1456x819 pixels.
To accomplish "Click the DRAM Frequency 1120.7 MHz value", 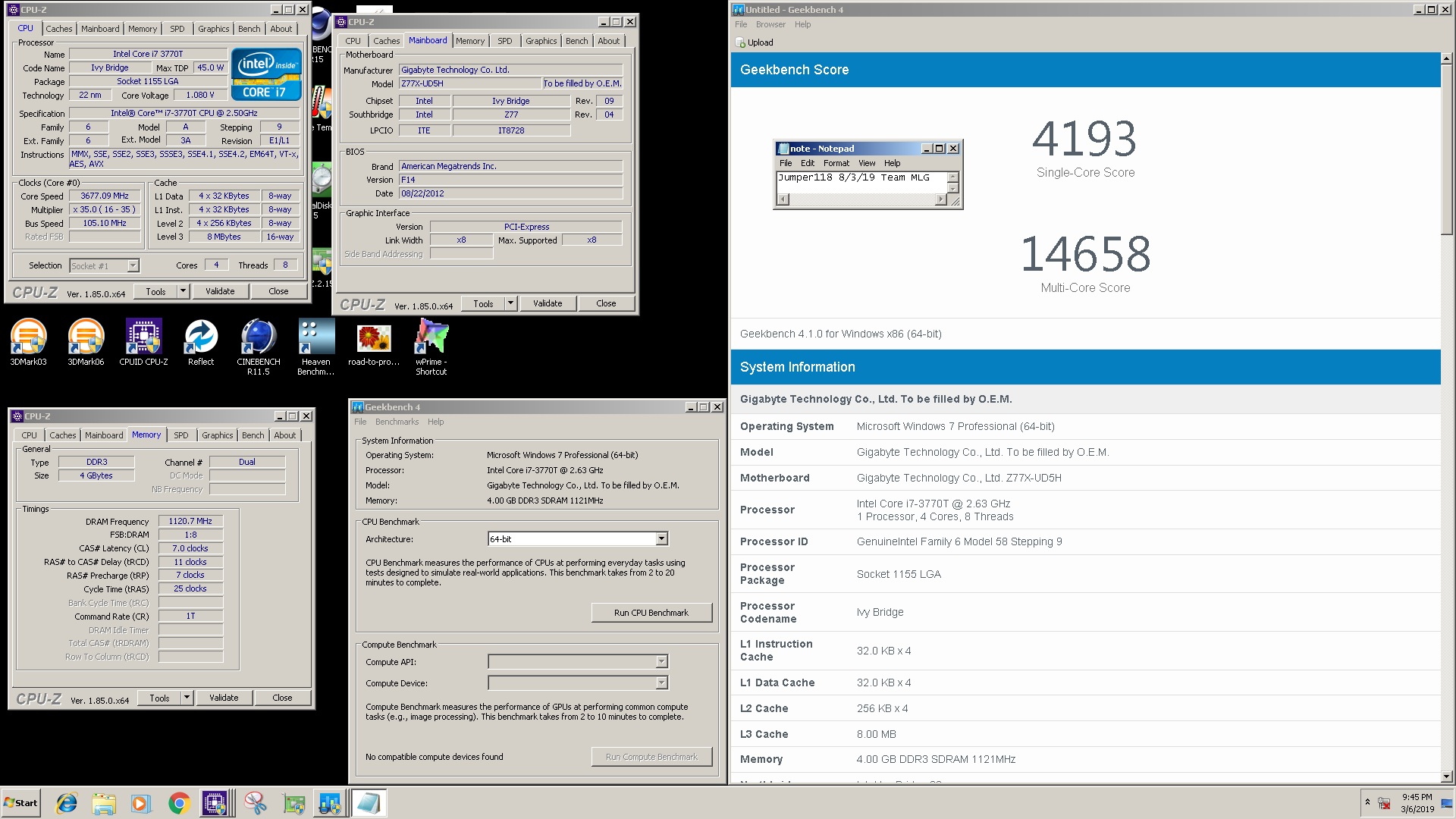I will [x=190, y=521].
